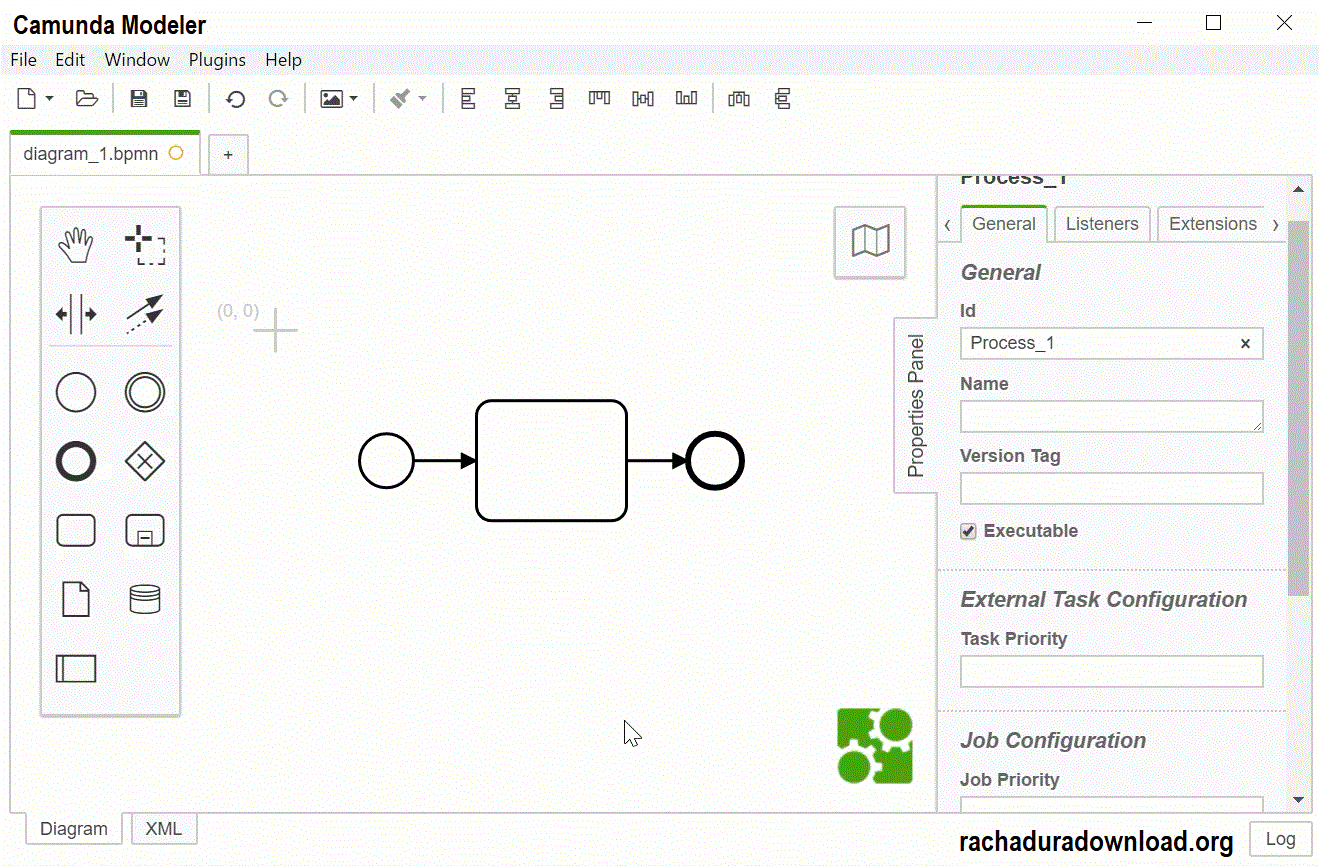
Task: Select task shape from palette
Action: pyautogui.click(x=76, y=531)
